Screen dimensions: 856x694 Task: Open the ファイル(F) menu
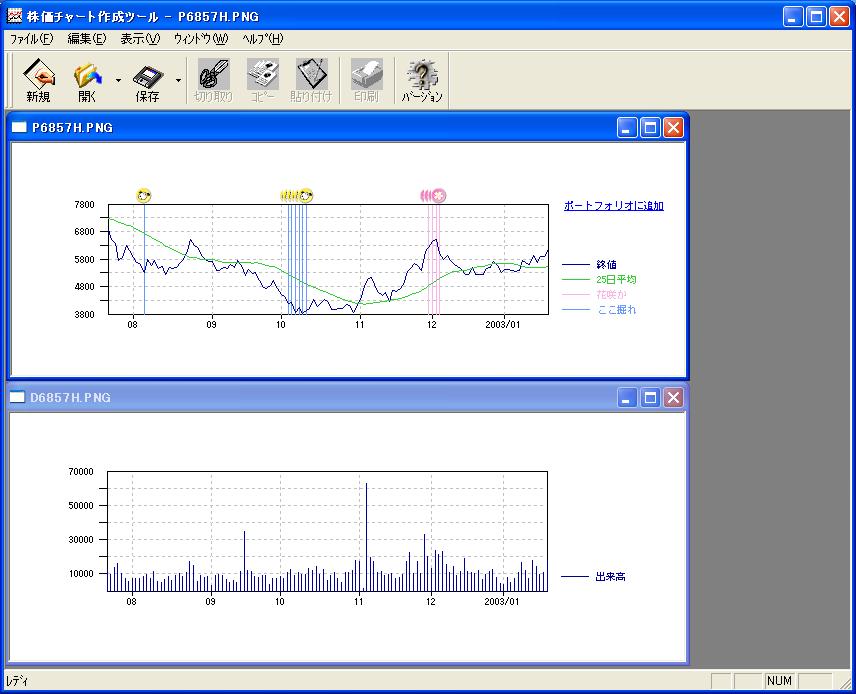tap(31, 39)
